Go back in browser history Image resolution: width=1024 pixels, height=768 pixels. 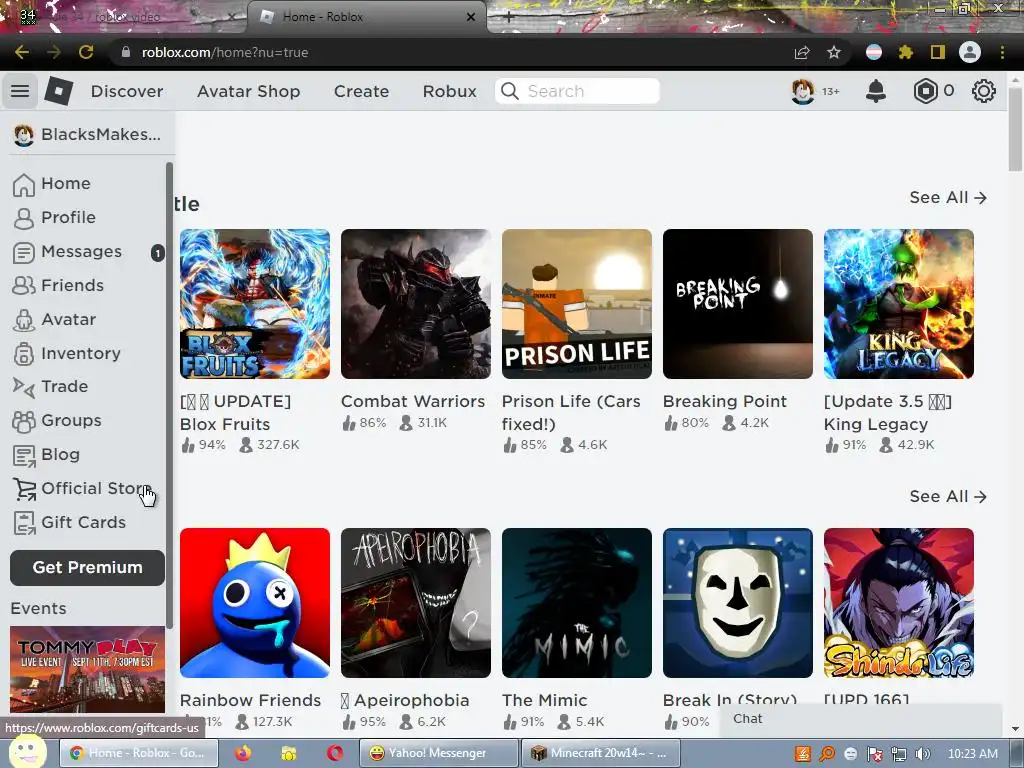pos(22,52)
